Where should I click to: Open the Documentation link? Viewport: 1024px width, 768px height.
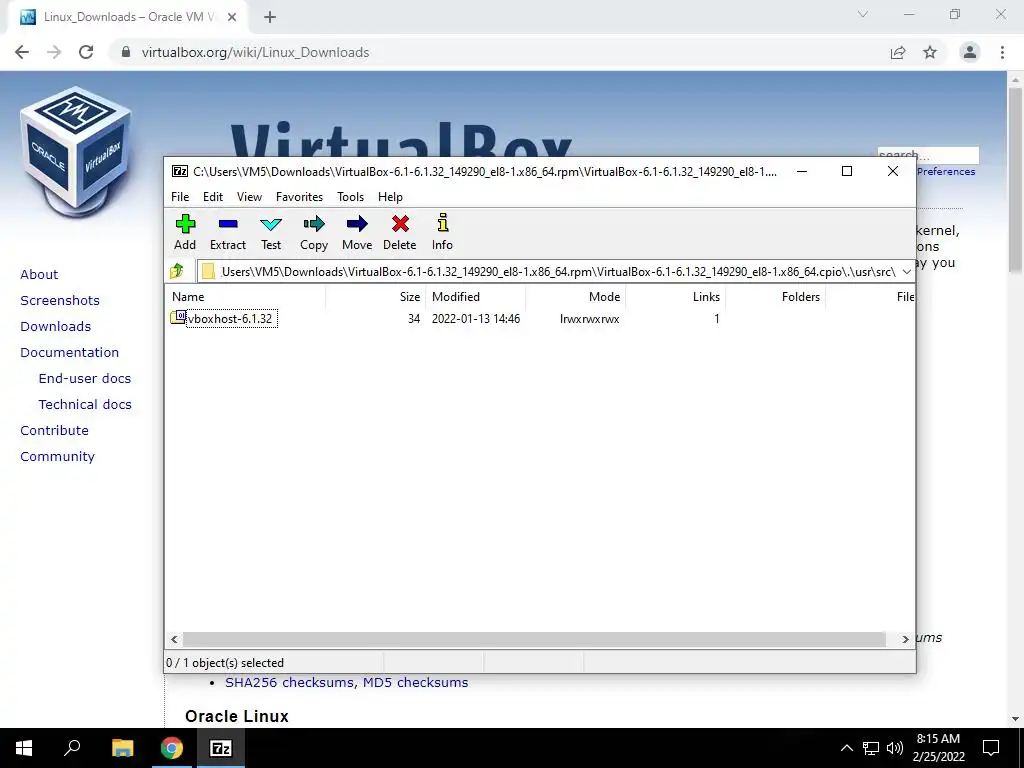pyautogui.click(x=70, y=353)
